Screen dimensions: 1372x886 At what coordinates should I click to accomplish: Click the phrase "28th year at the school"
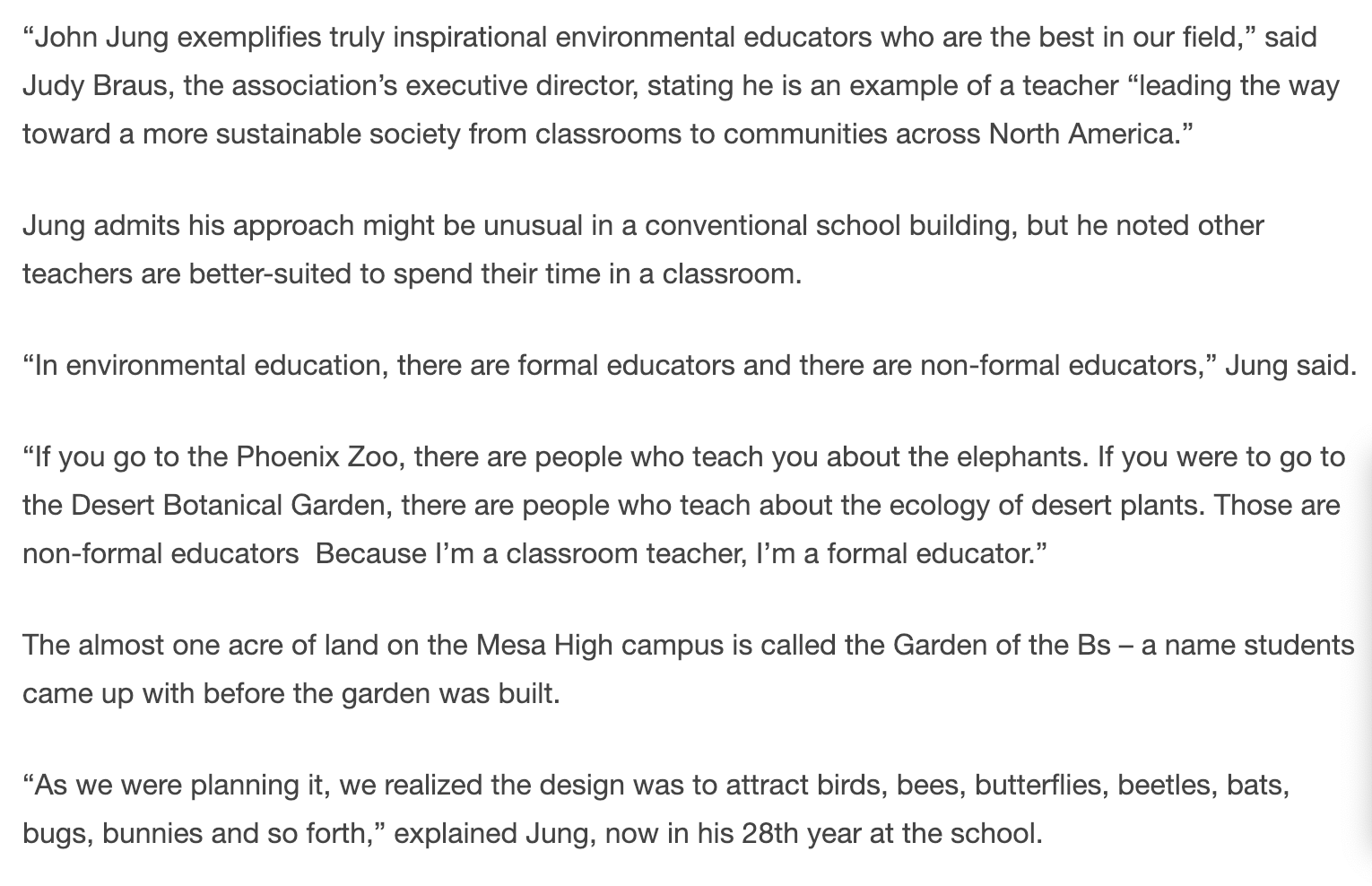tap(888, 834)
